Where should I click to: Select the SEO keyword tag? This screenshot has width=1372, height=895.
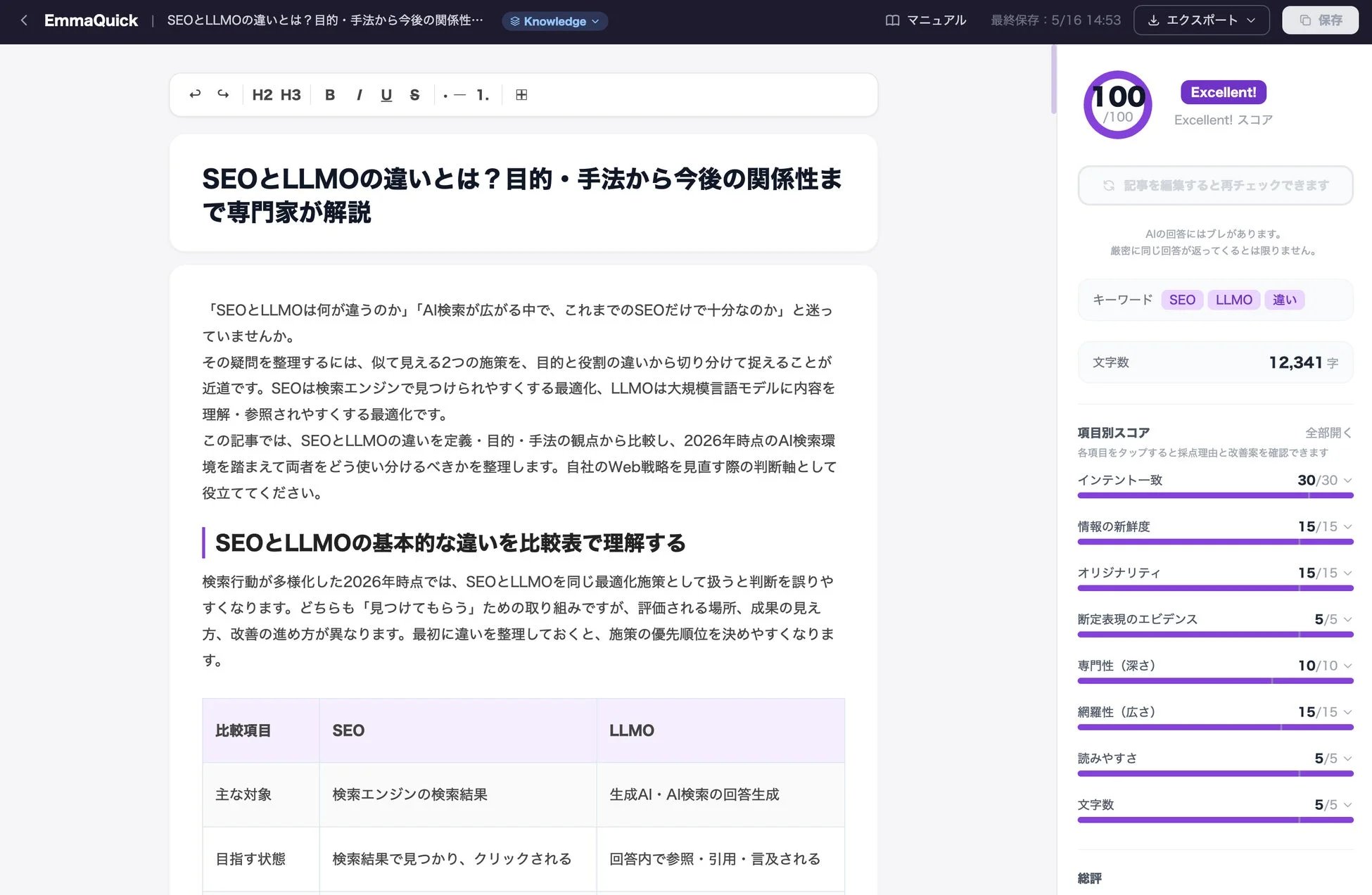[x=1182, y=300]
